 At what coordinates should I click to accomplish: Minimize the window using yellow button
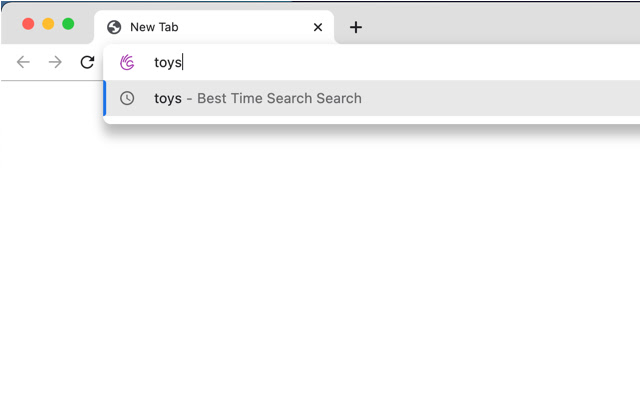(x=48, y=23)
